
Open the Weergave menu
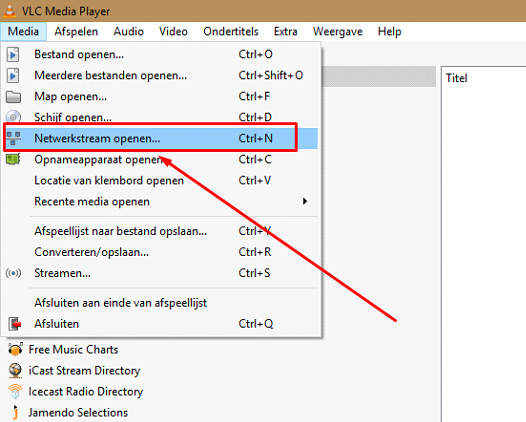click(337, 32)
